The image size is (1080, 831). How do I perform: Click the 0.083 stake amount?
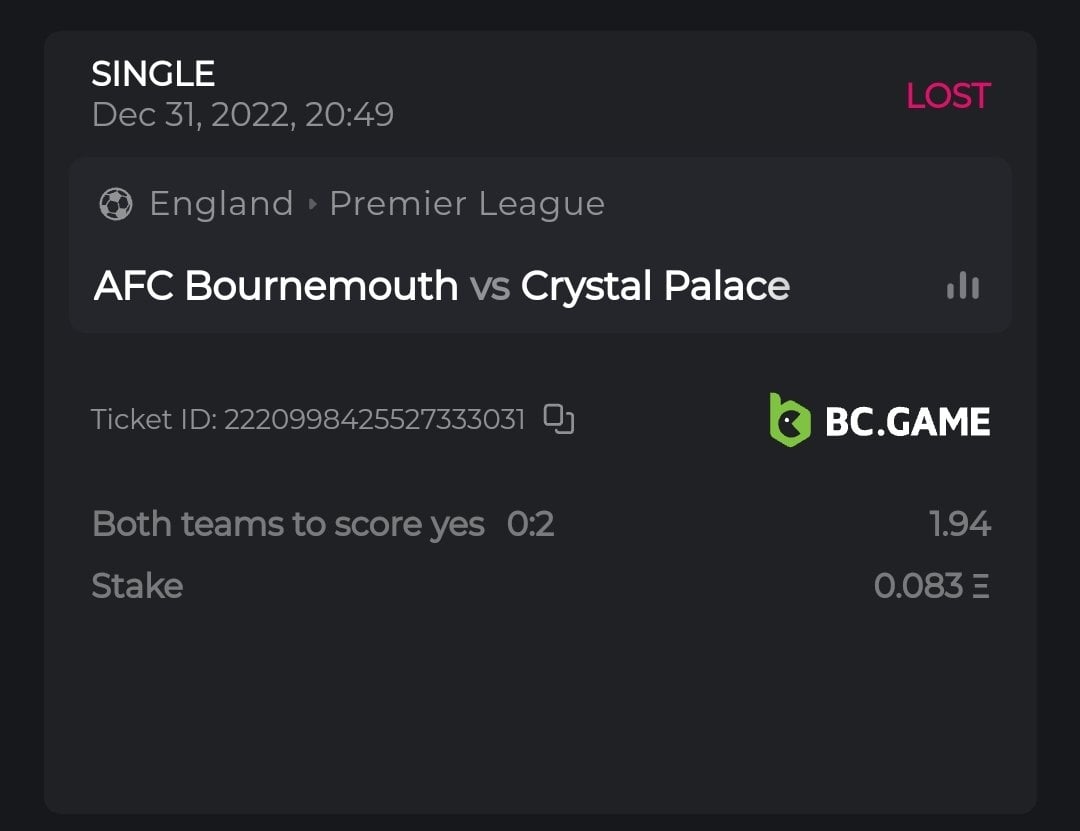pyautogui.click(x=918, y=586)
